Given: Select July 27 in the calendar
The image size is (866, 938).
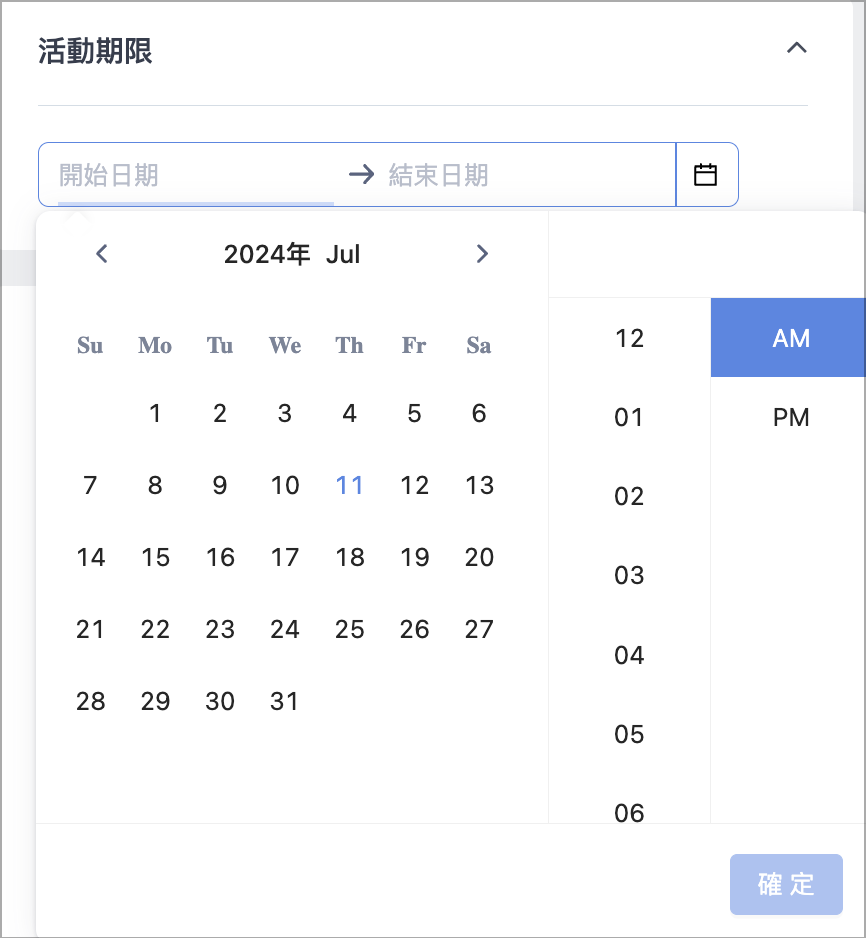Looking at the screenshot, I should point(479,629).
